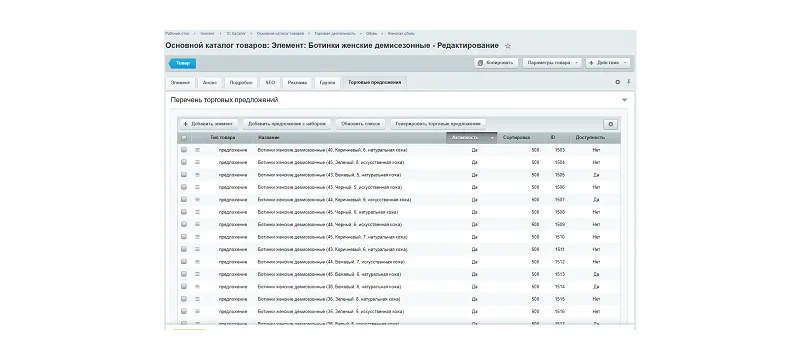
Task: Click the Обновить список button
Action: (x=360, y=124)
